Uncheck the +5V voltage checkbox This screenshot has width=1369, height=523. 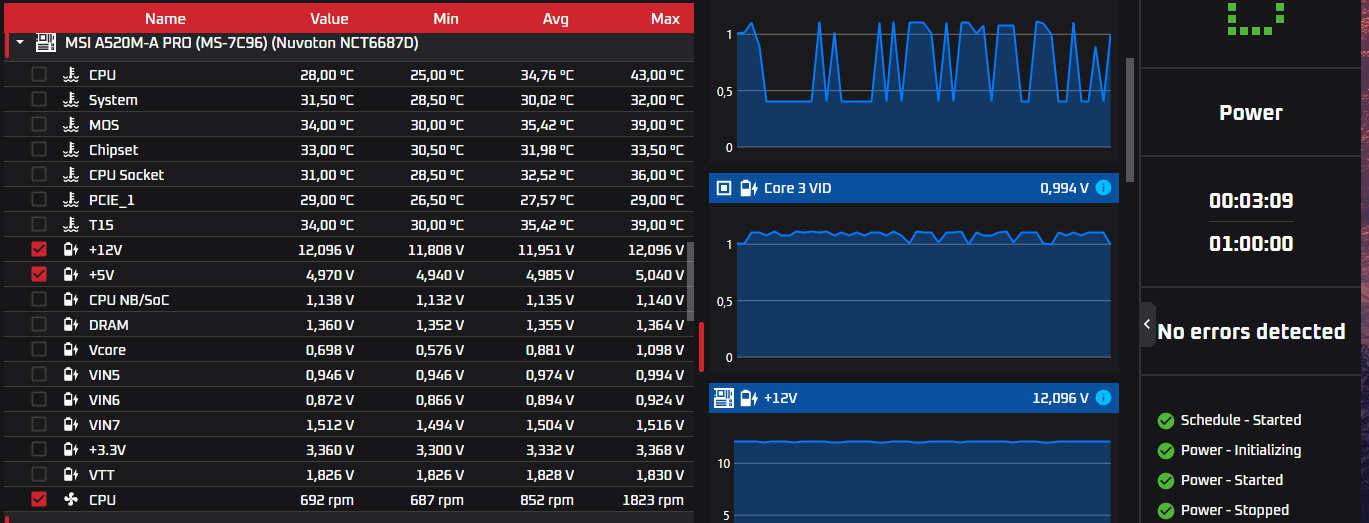(39, 274)
